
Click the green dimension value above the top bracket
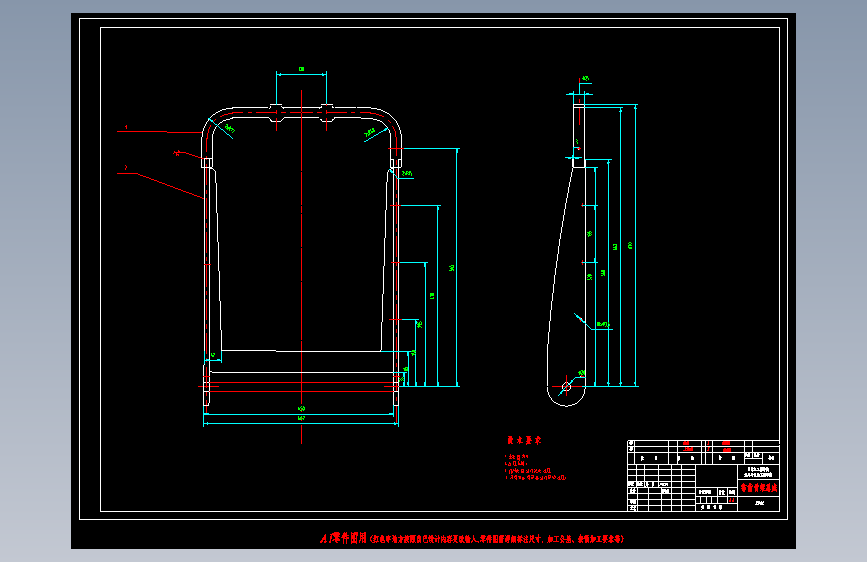(x=301, y=69)
